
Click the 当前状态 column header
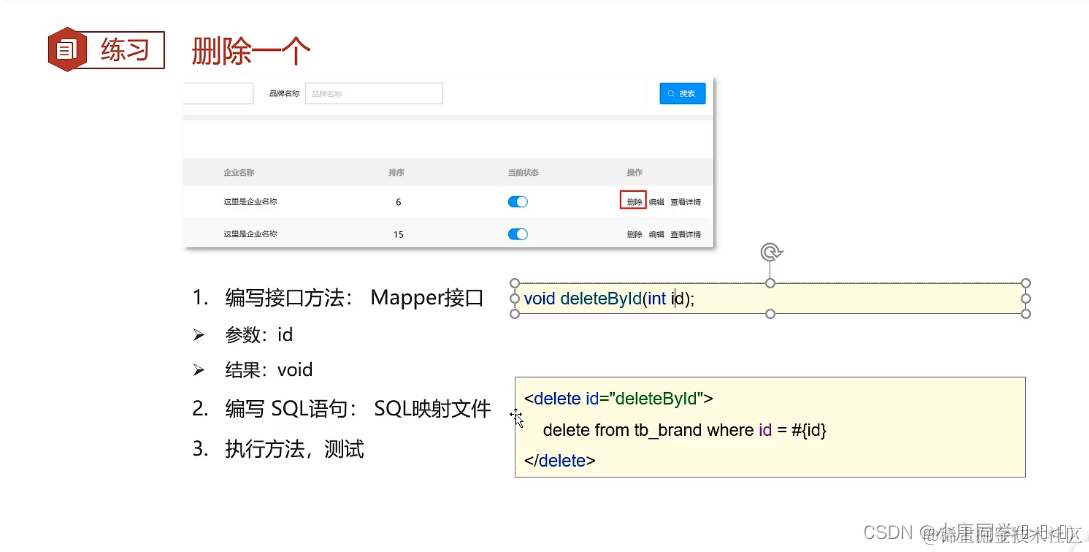point(523,172)
